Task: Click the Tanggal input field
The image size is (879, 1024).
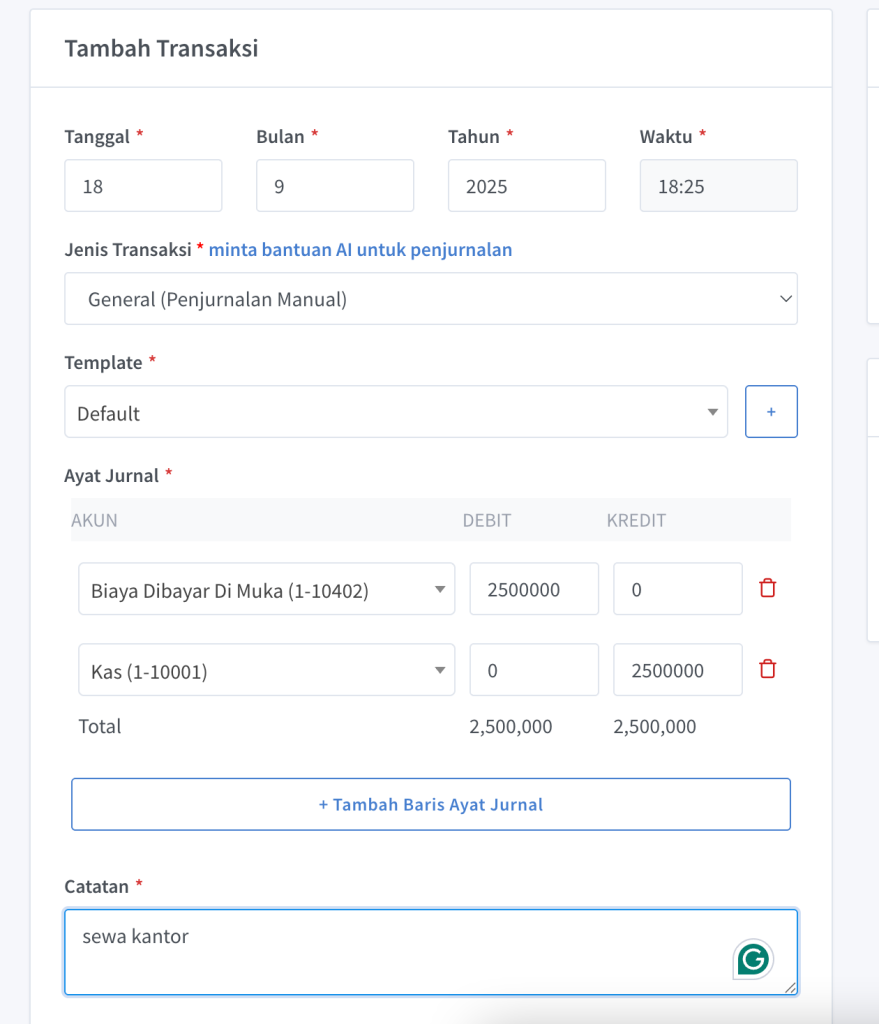Action: tap(143, 186)
